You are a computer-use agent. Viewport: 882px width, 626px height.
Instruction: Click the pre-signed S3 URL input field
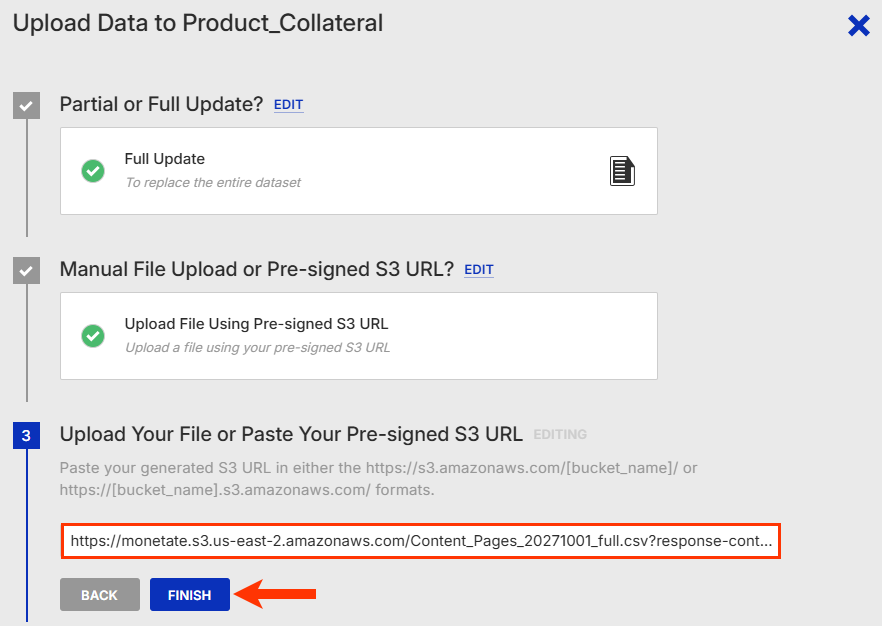[420, 541]
